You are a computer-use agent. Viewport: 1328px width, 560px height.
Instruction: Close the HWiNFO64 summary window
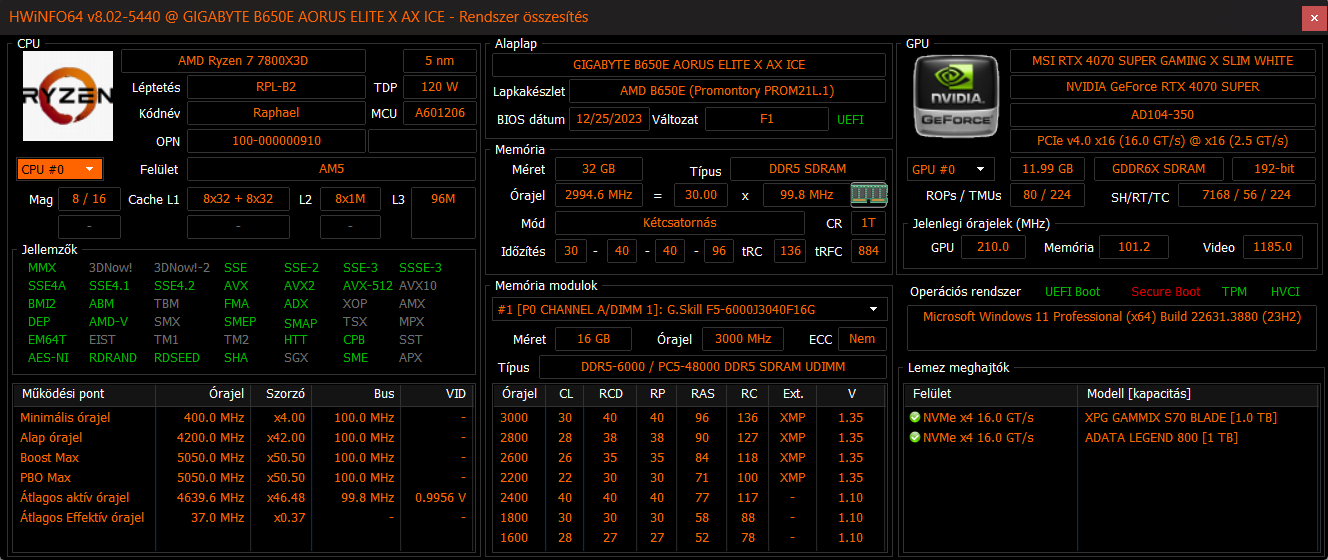(1312, 17)
